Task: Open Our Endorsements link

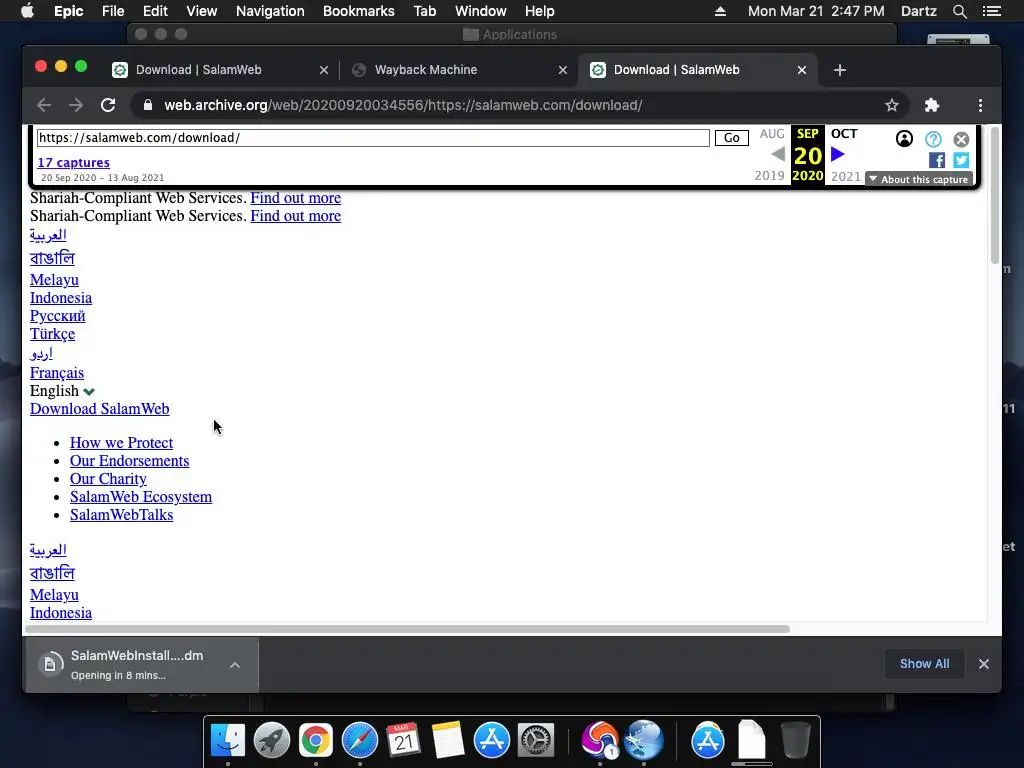Action: 129,461
